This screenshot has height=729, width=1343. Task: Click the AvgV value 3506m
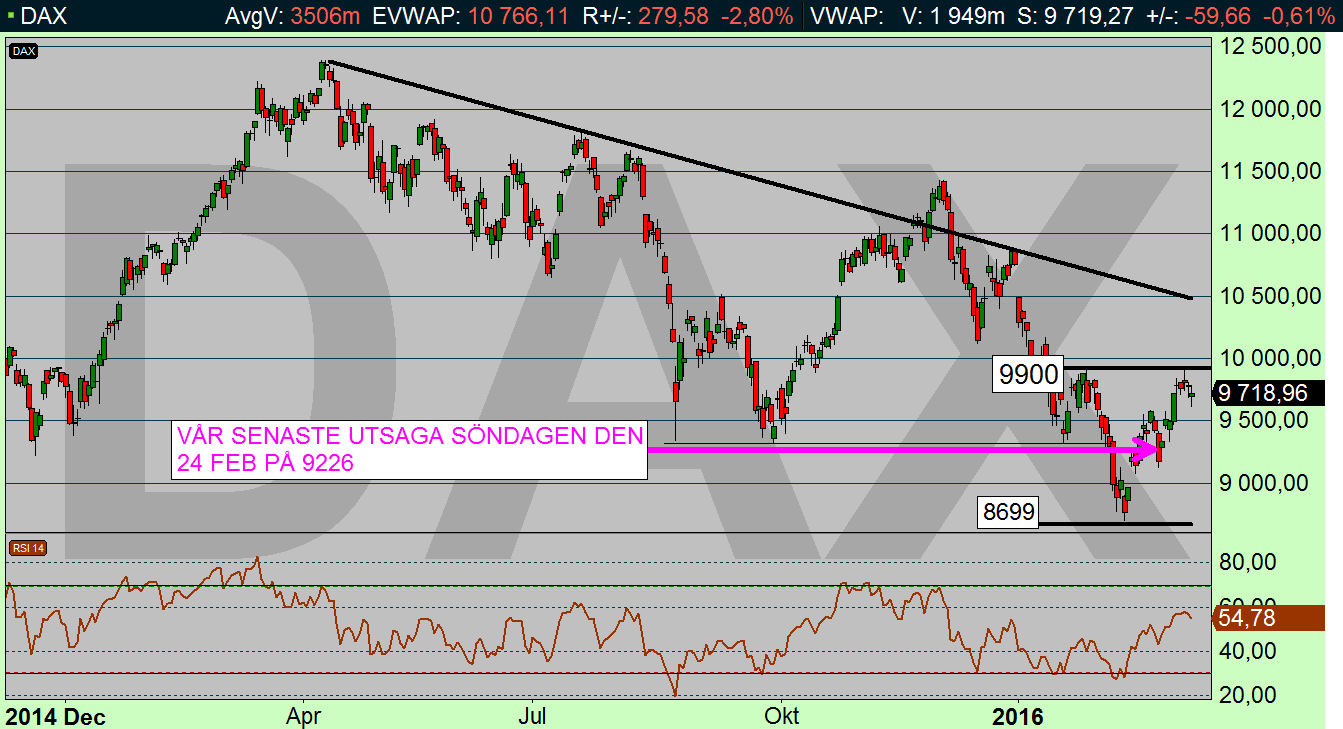(323, 16)
